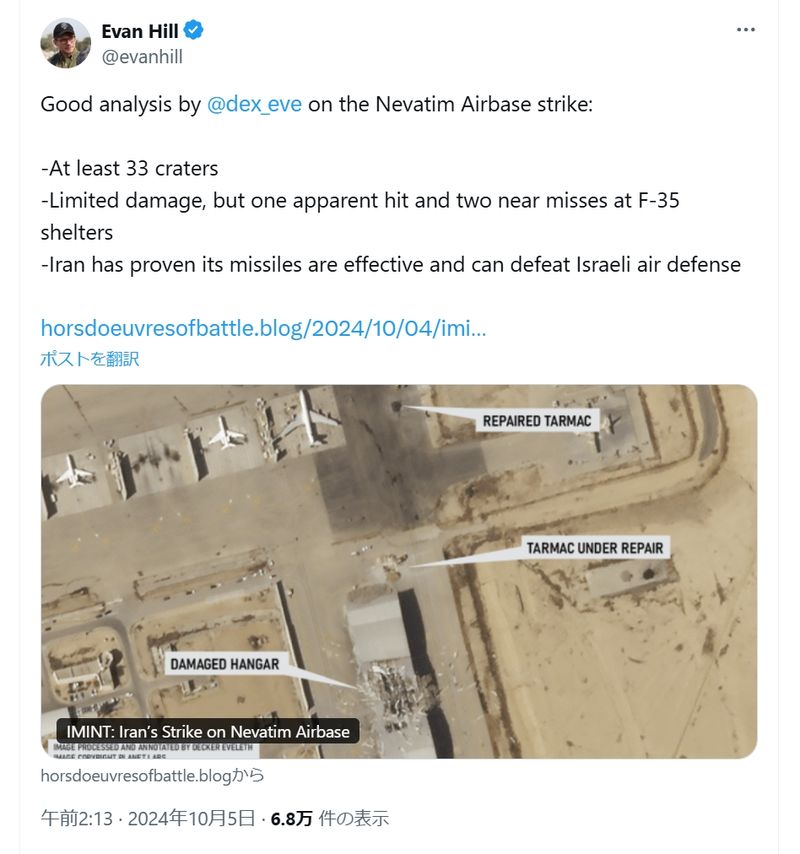Click the 'DAMAGED HANGAR' annotation in the image
Image resolution: width=800 pixels, height=854 pixels.
[x=224, y=664]
